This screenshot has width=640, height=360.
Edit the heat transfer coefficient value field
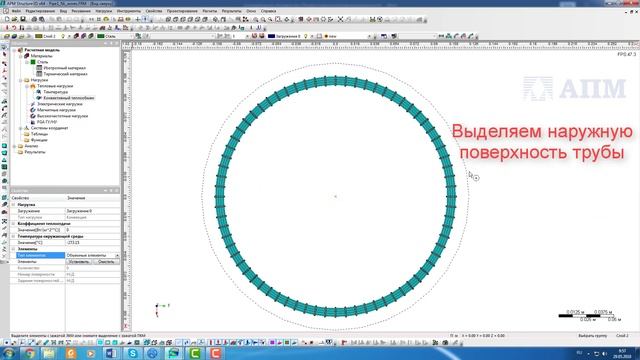(x=93, y=230)
